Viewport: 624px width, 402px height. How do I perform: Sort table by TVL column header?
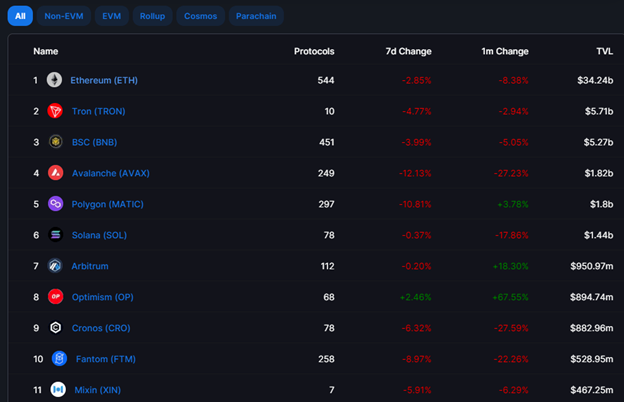(x=604, y=51)
